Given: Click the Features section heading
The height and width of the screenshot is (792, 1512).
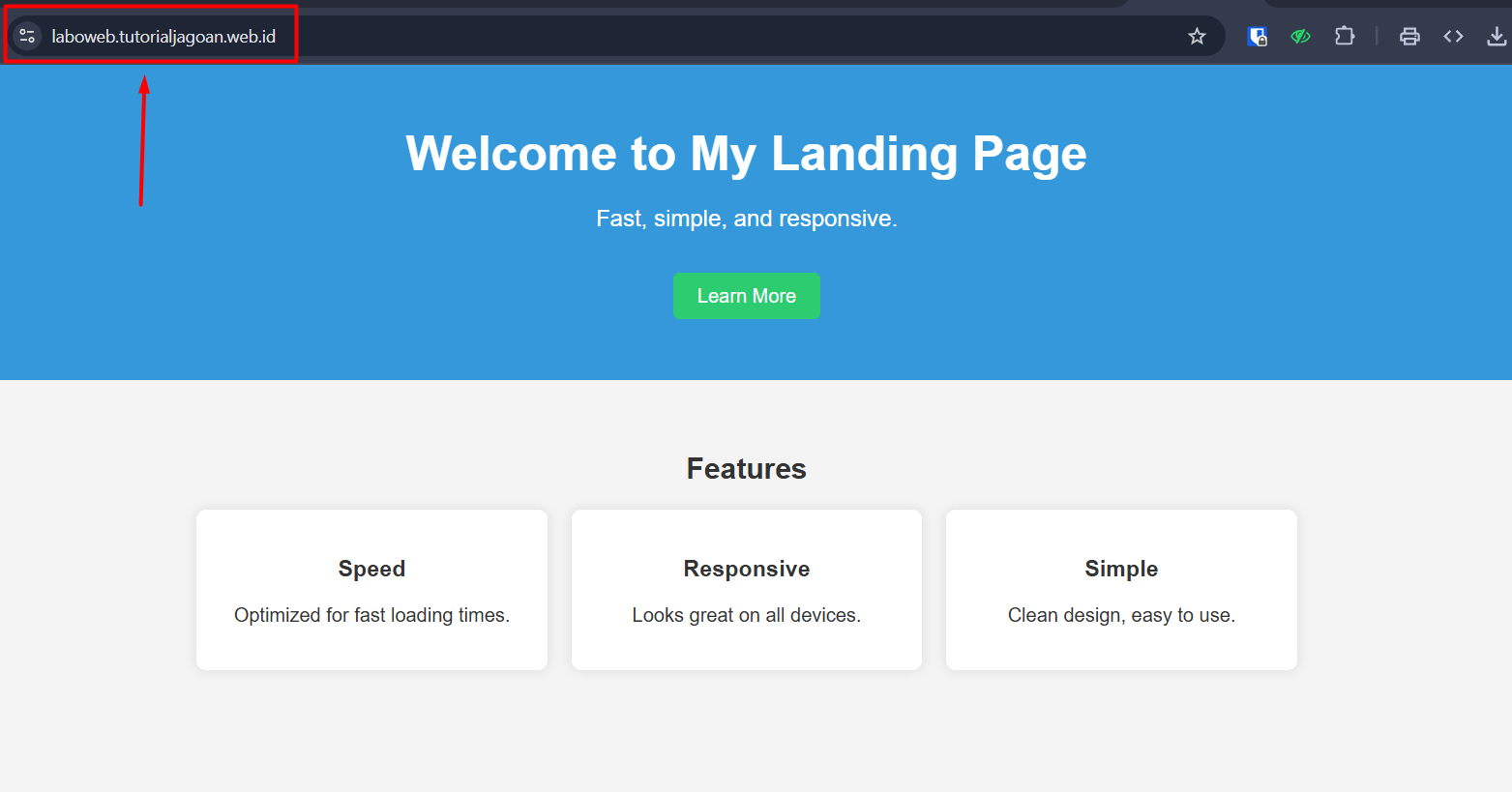Looking at the screenshot, I should click(x=747, y=469).
